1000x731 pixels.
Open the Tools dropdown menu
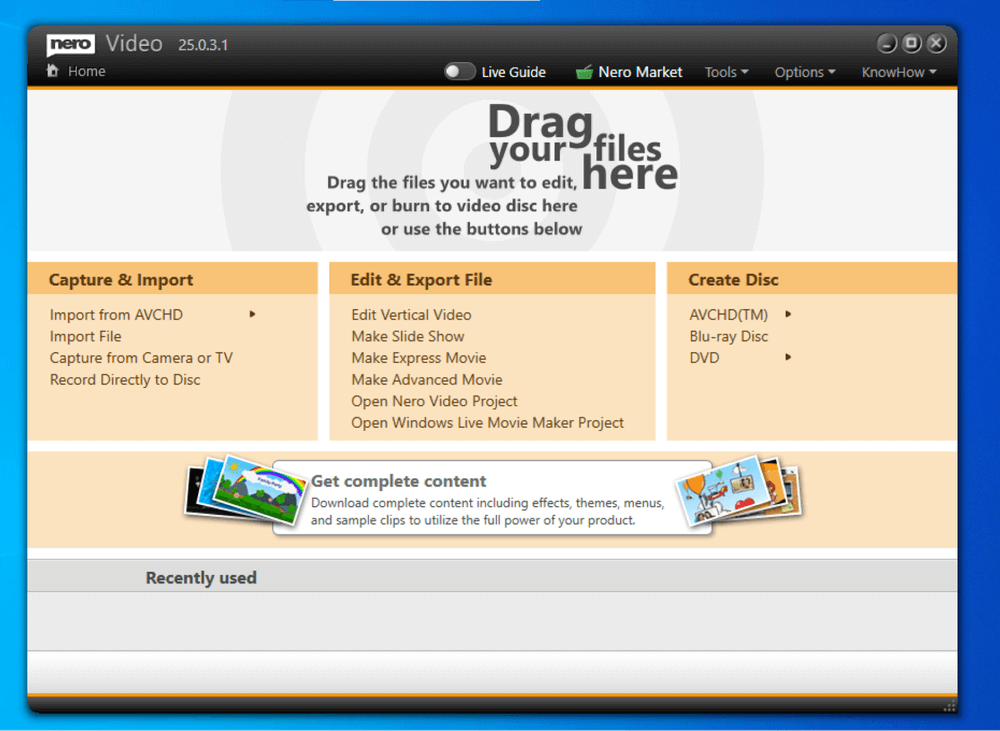(726, 72)
